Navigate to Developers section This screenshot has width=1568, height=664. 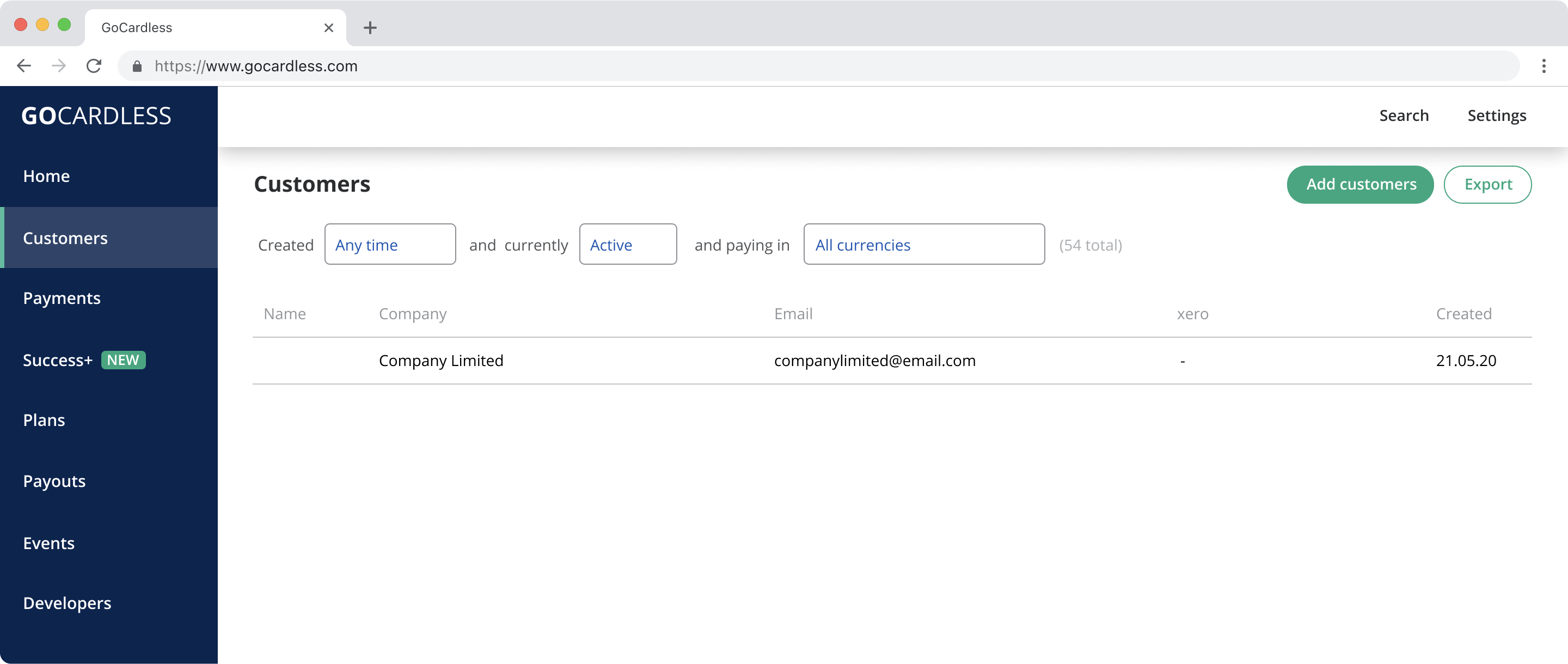(66, 603)
